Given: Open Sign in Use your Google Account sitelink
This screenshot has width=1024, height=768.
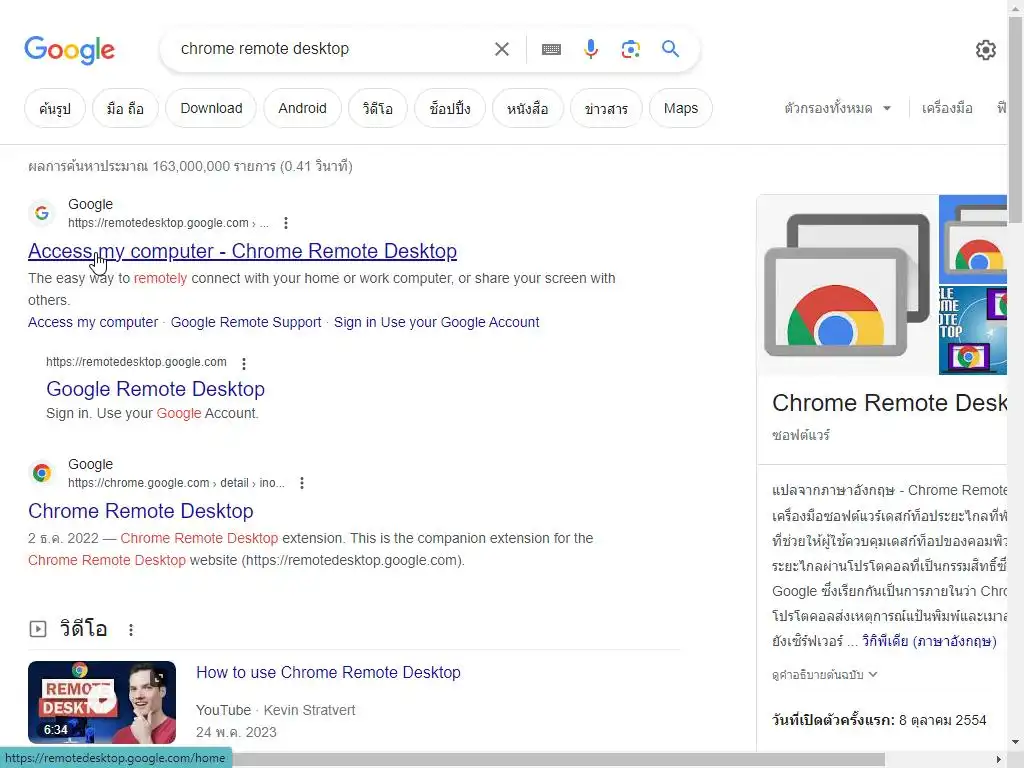Looking at the screenshot, I should pos(436,322).
